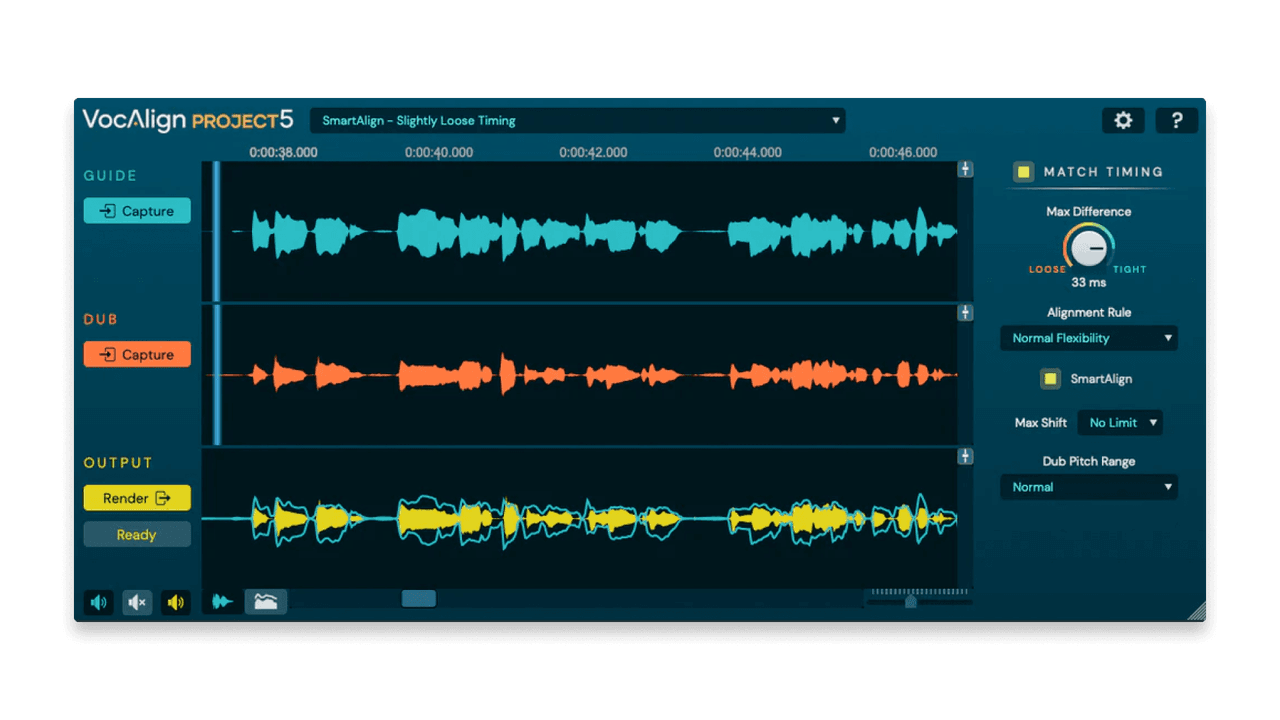The height and width of the screenshot is (720, 1280).
Task: Toggle the SmartAlign switch
Action: click(x=1050, y=379)
